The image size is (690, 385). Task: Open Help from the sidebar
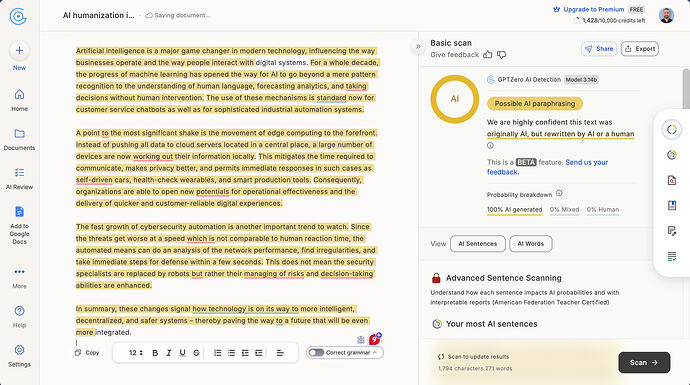point(19,316)
